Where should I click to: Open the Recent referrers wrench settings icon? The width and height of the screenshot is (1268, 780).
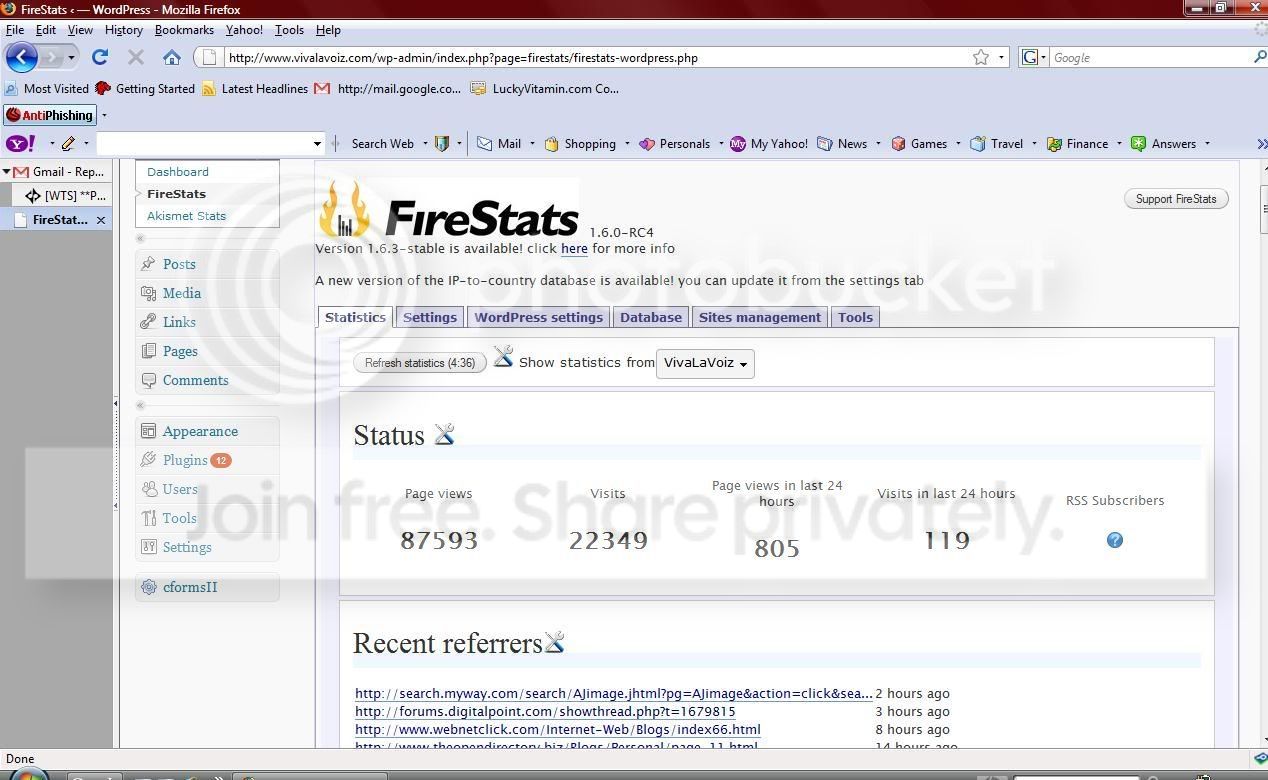pyautogui.click(x=554, y=642)
